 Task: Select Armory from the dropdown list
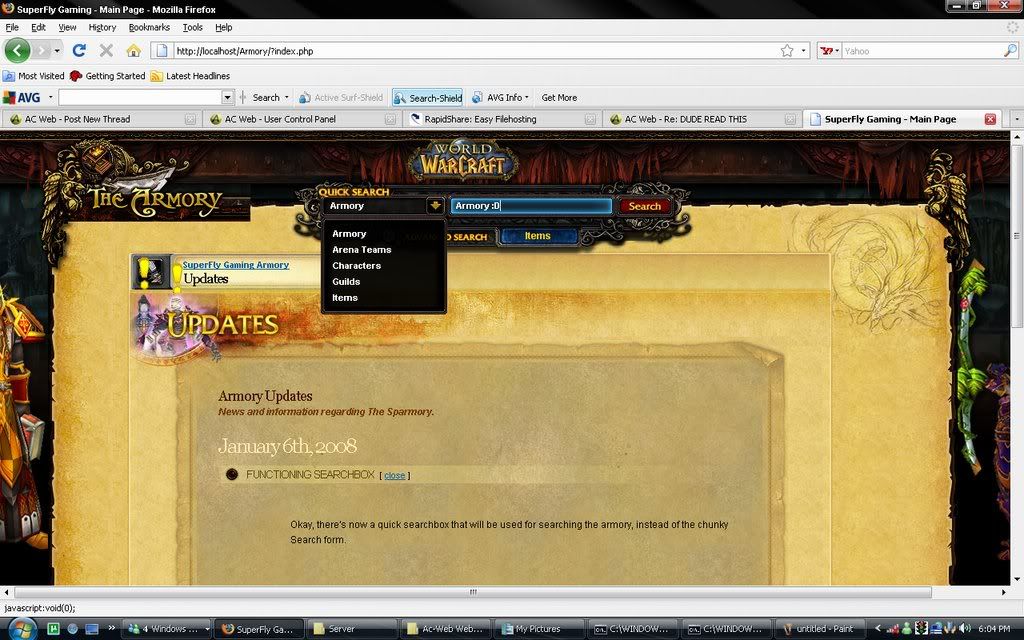[349, 234]
